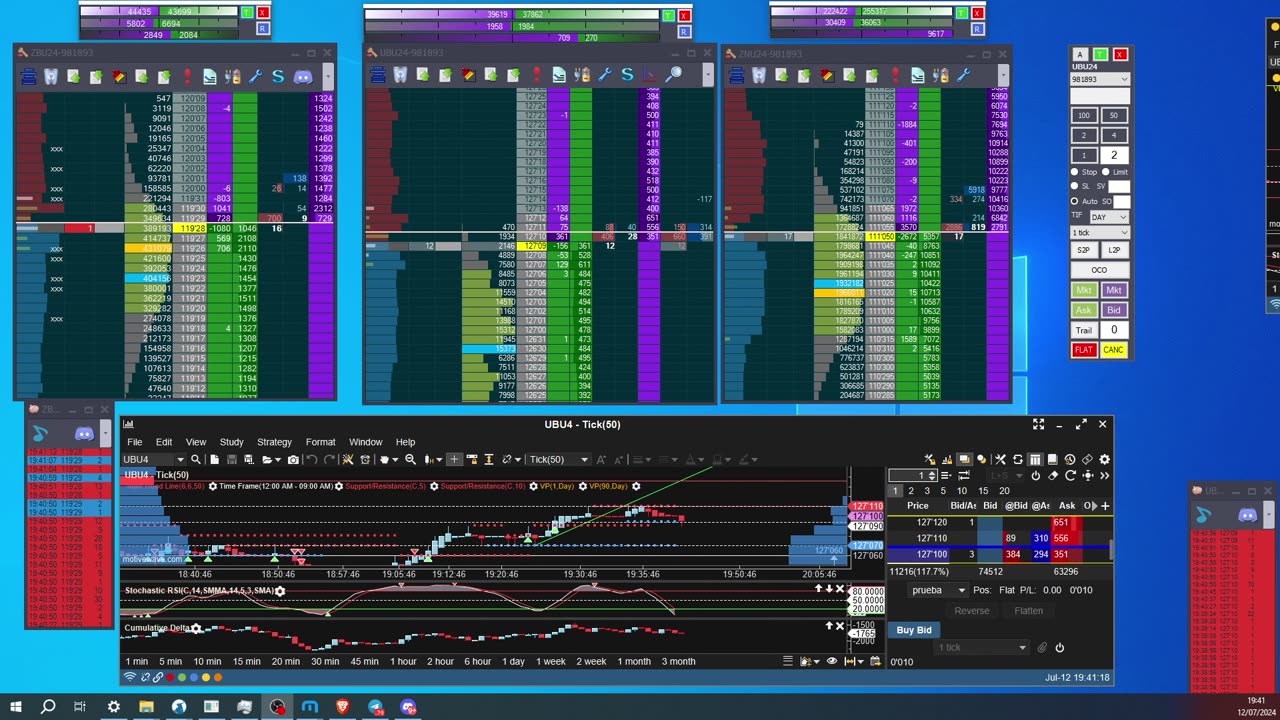Click the green Ask button
1280x720 pixels.
pyautogui.click(x=1084, y=310)
